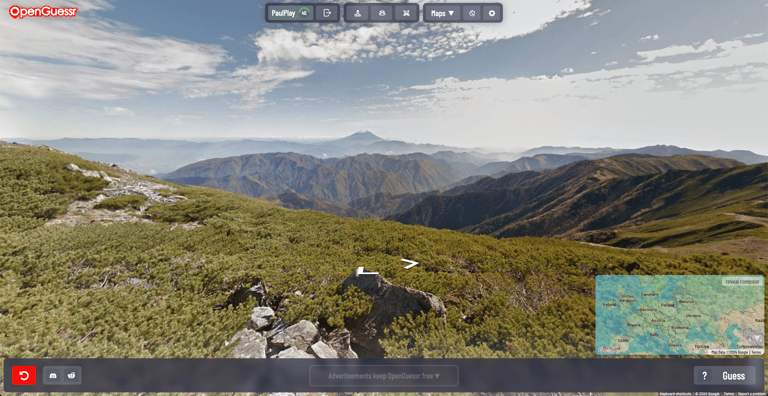Screen dimensions: 768x396
Task: Click the Guess button
Action: 734,376
